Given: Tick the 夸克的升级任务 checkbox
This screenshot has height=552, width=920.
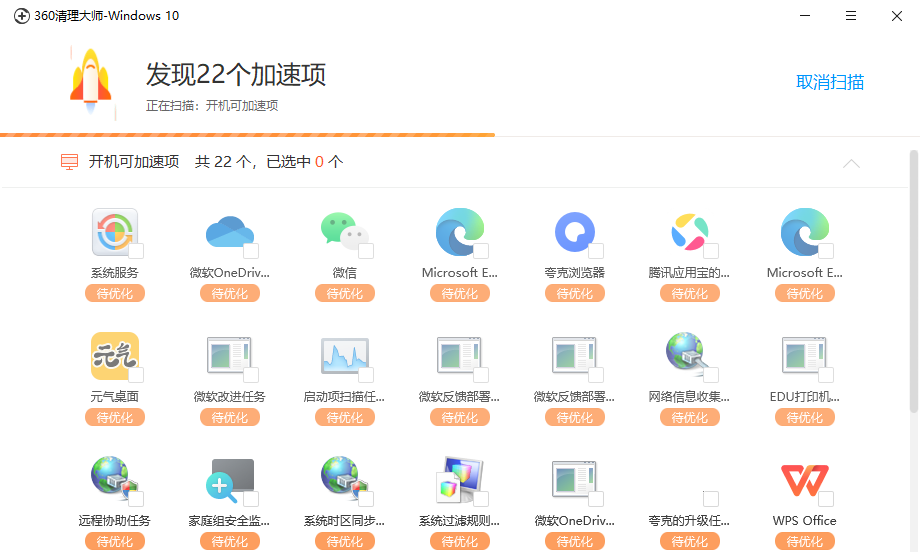Looking at the screenshot, I should 711,499.
